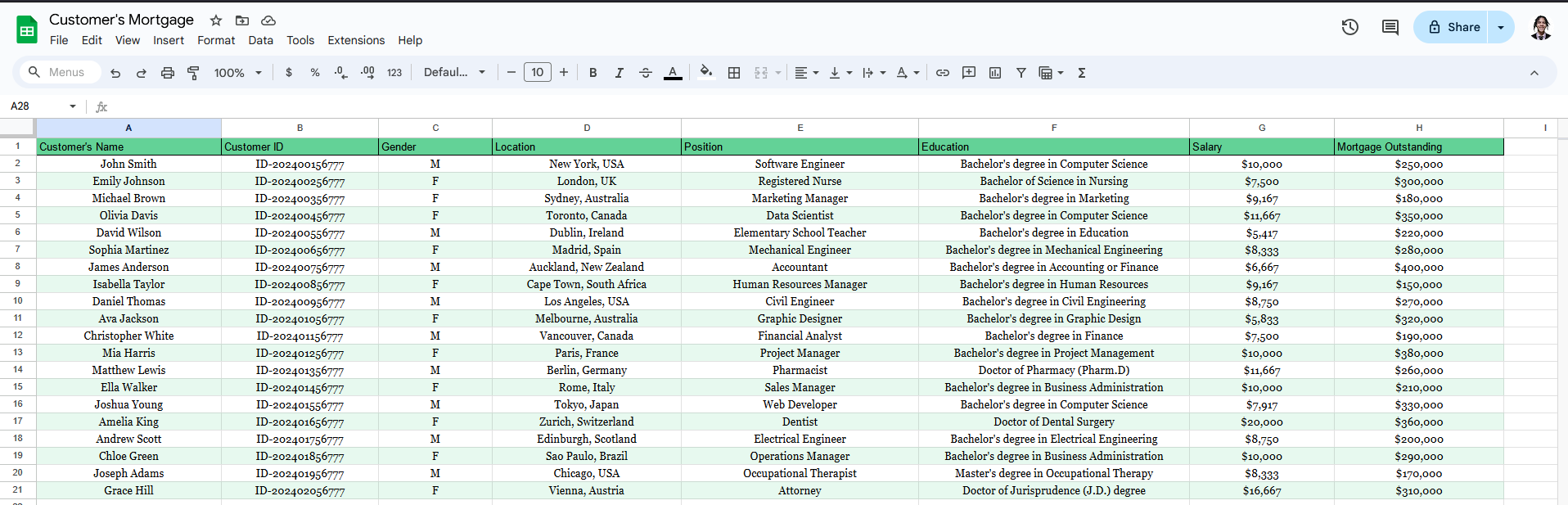1568x505 pixels.
Task: Insert a link
Action: [943, 73]
